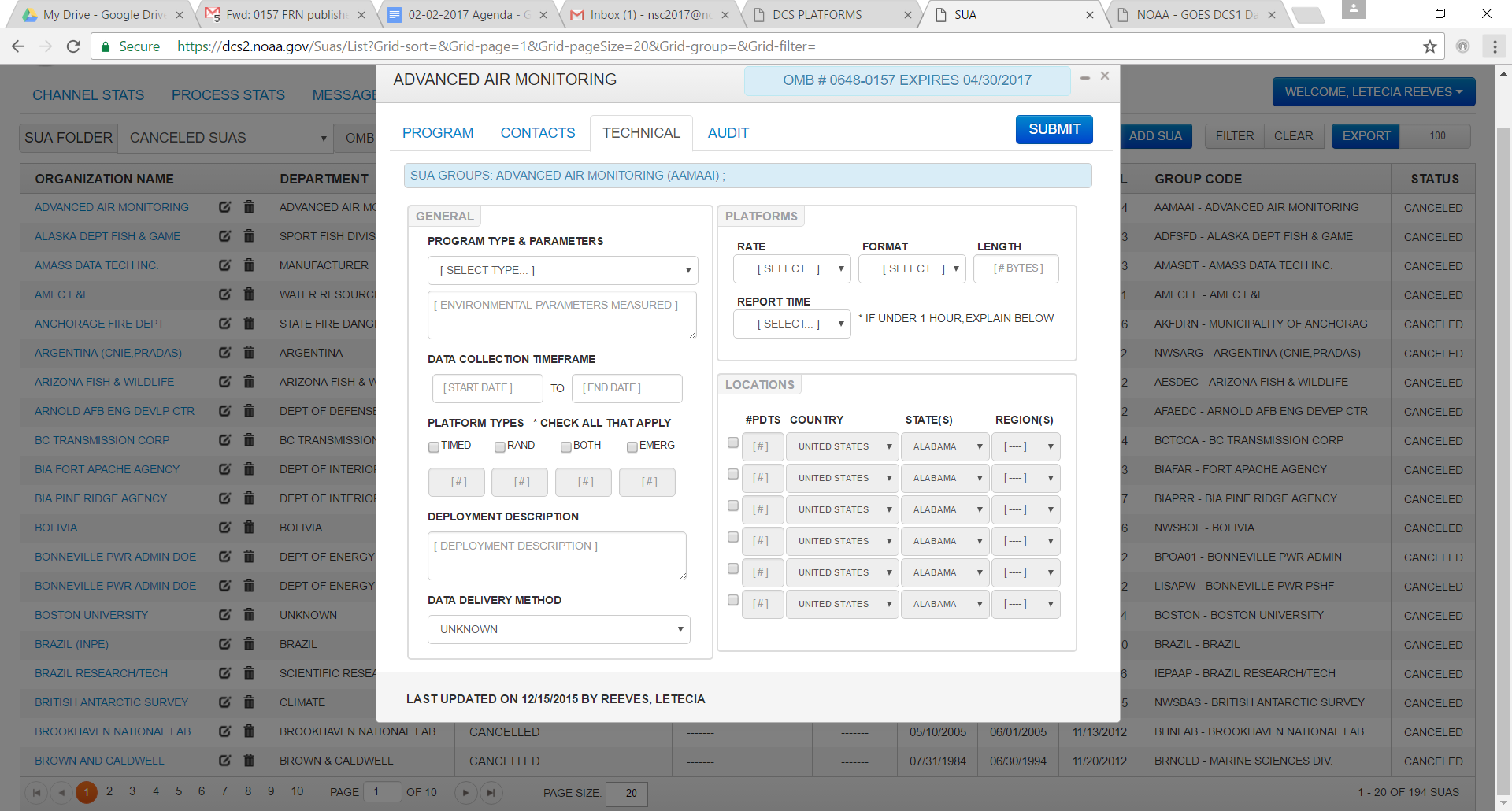The image size is (1512, 811).
Task: Click the Start Date input field
Action: [487, 388]
